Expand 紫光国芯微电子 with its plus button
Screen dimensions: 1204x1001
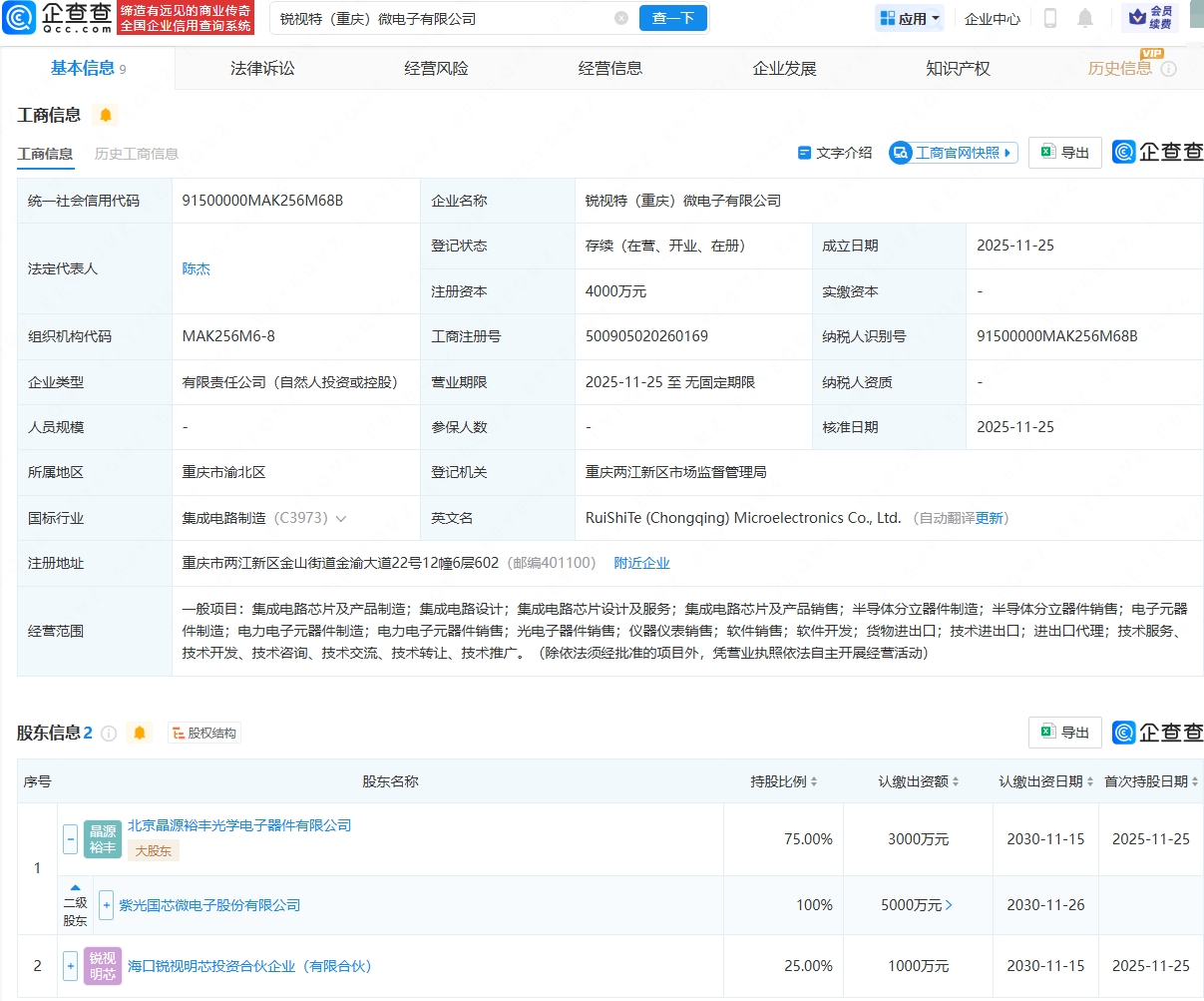pyautogui.click(x=106, y=905)
